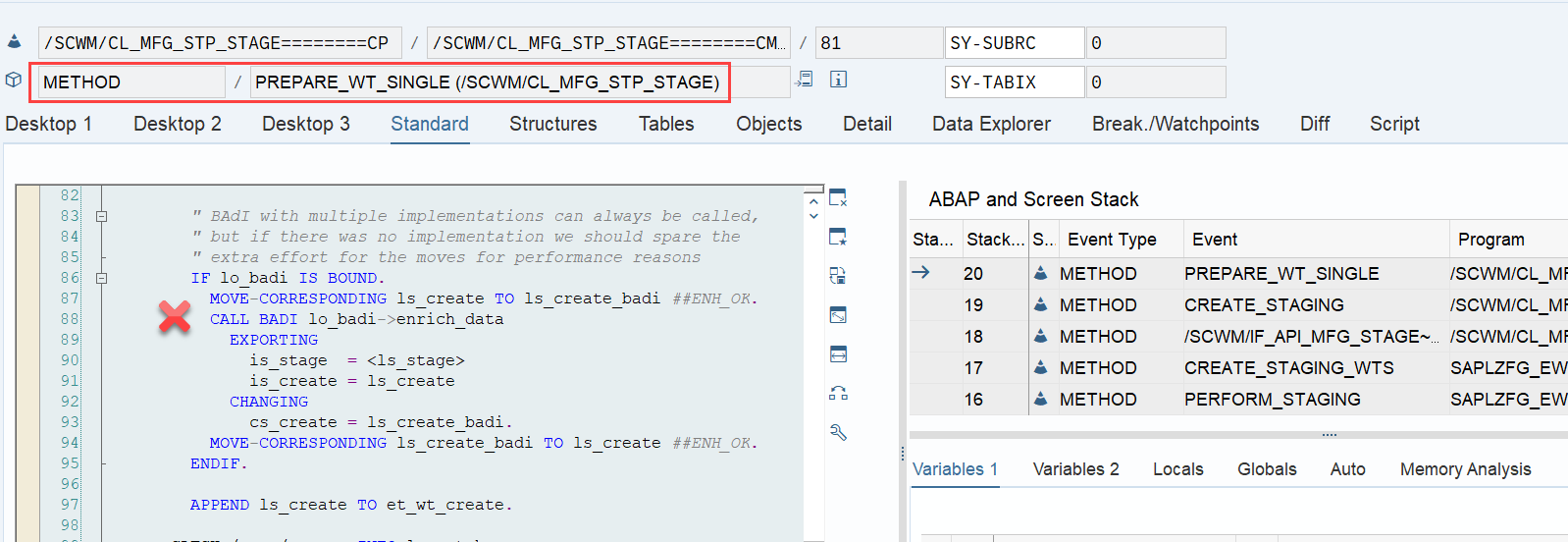Collapse the IF block at line 86

pyautogui.click(x=101, y=278)
